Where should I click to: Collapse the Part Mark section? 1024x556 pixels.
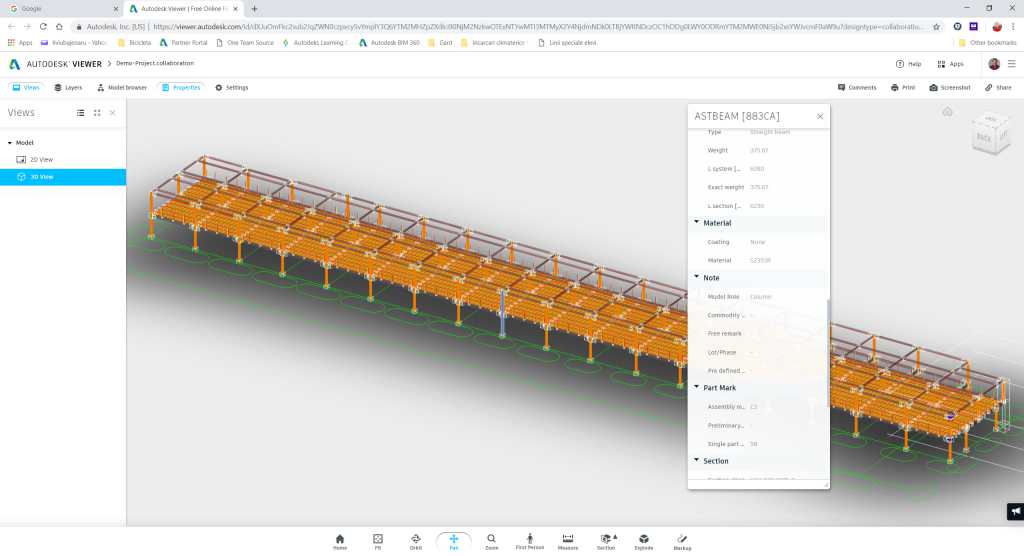click(697, 387)
